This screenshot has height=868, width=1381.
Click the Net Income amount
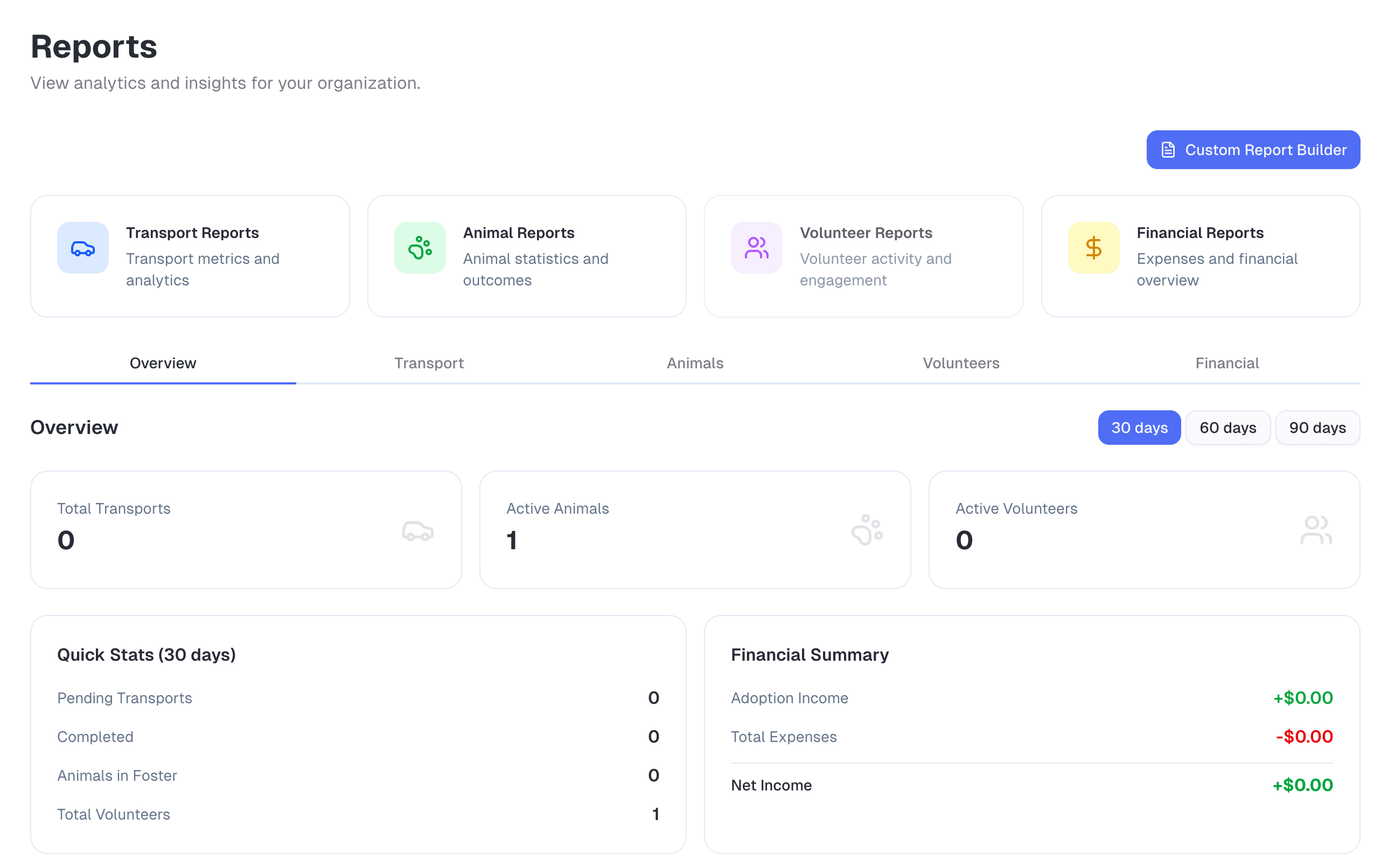click(x=1302, y=785)
